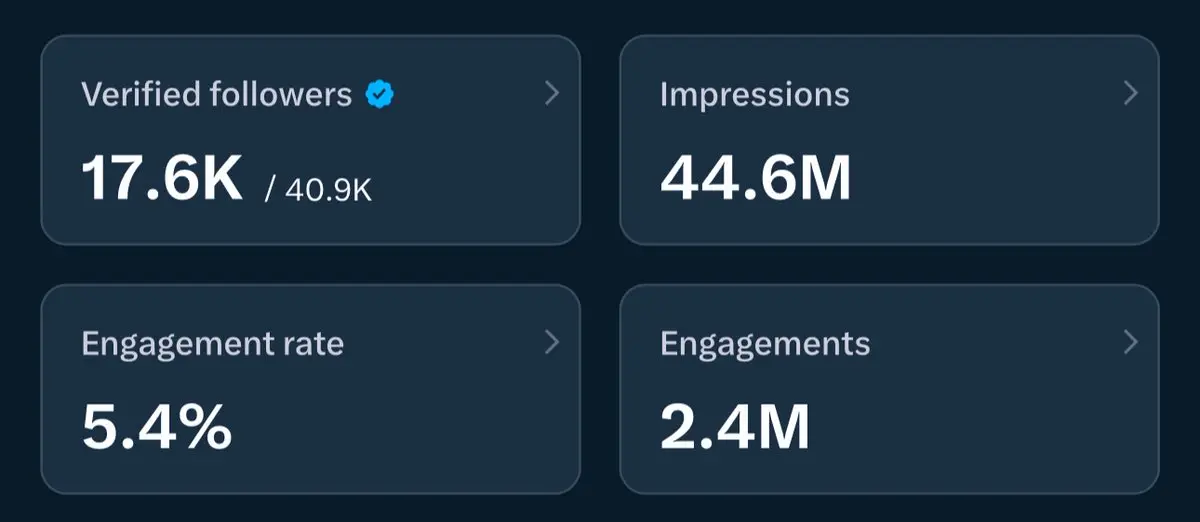Image resolution: width=1200 pixels, height=522 pixels.
Task: Click the 40.9K total followers figure
Action: [328, 190]
